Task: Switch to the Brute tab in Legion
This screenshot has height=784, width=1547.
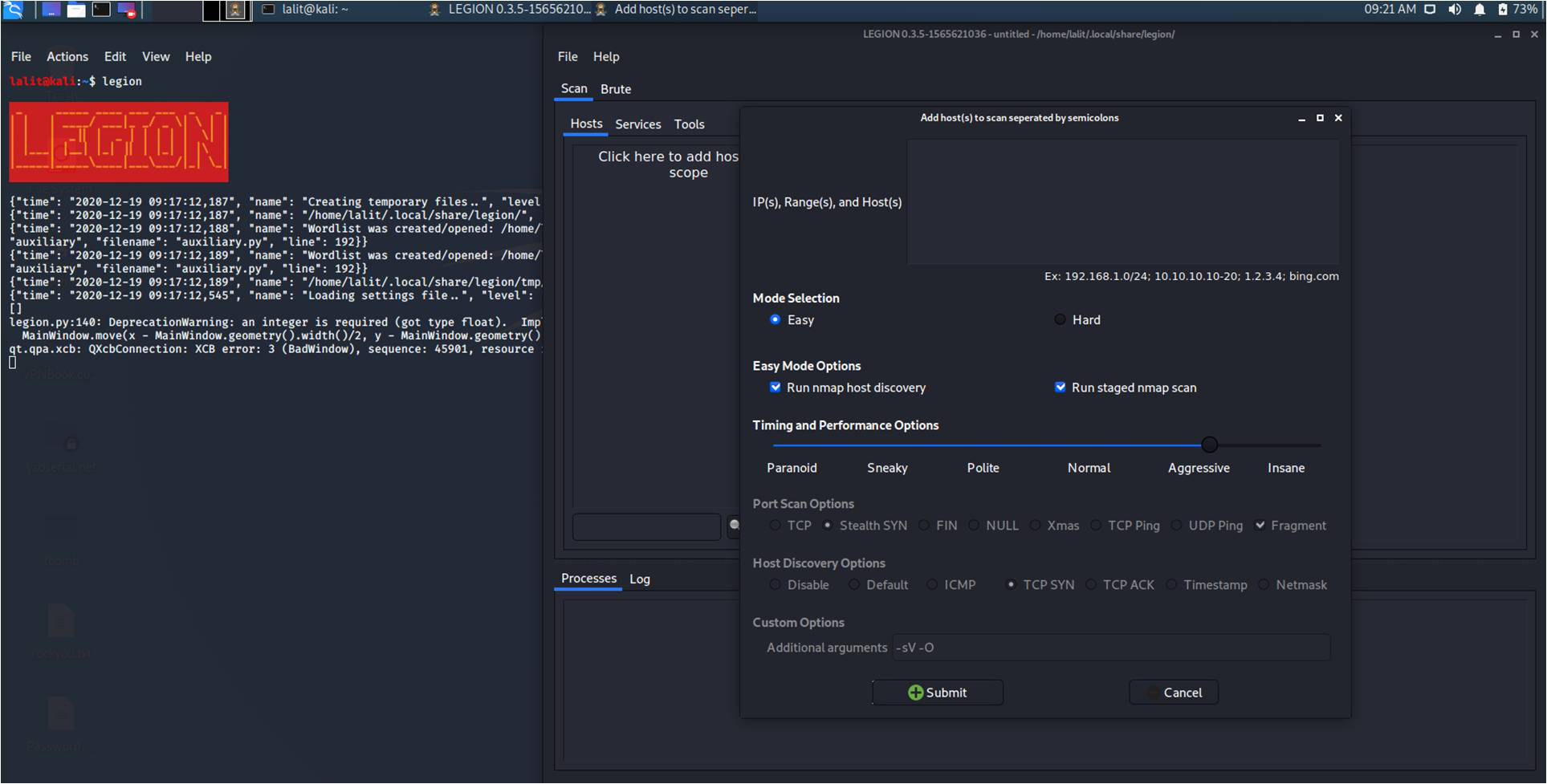Action: tap(616, 89)
